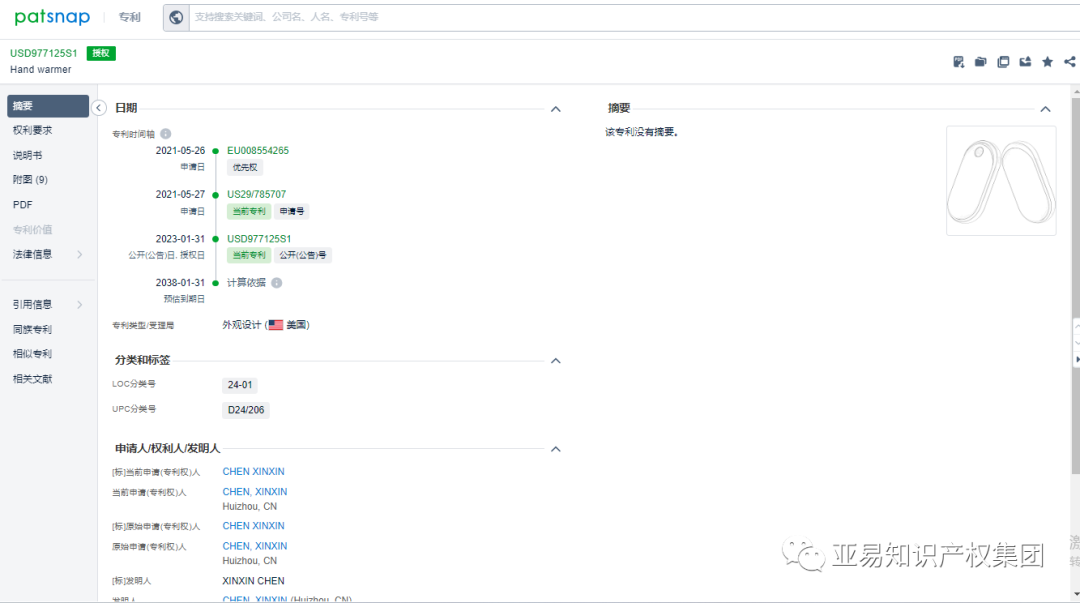Click the CHEN XINXIN applicant link
Screen dimensions: 1080x603
pos(253,471)
